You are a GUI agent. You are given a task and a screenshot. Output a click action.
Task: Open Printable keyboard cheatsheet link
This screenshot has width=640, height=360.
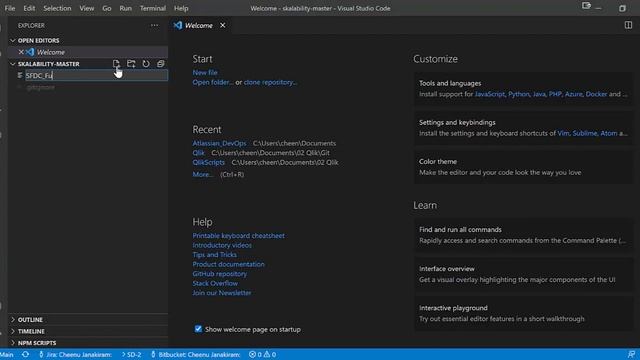click(x=238, y=236)
